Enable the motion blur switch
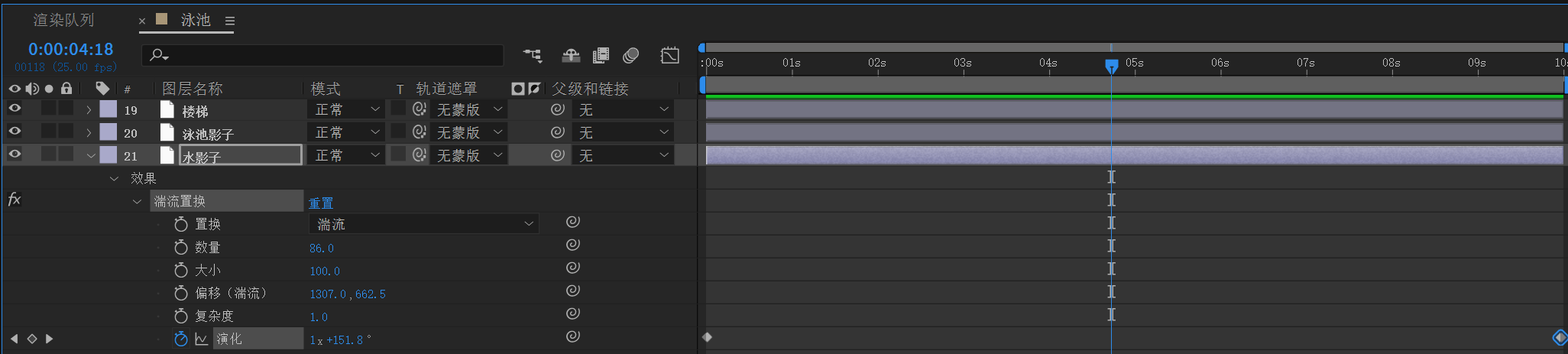This screenshot has height=354, width=1568. (x=631, y=55)
